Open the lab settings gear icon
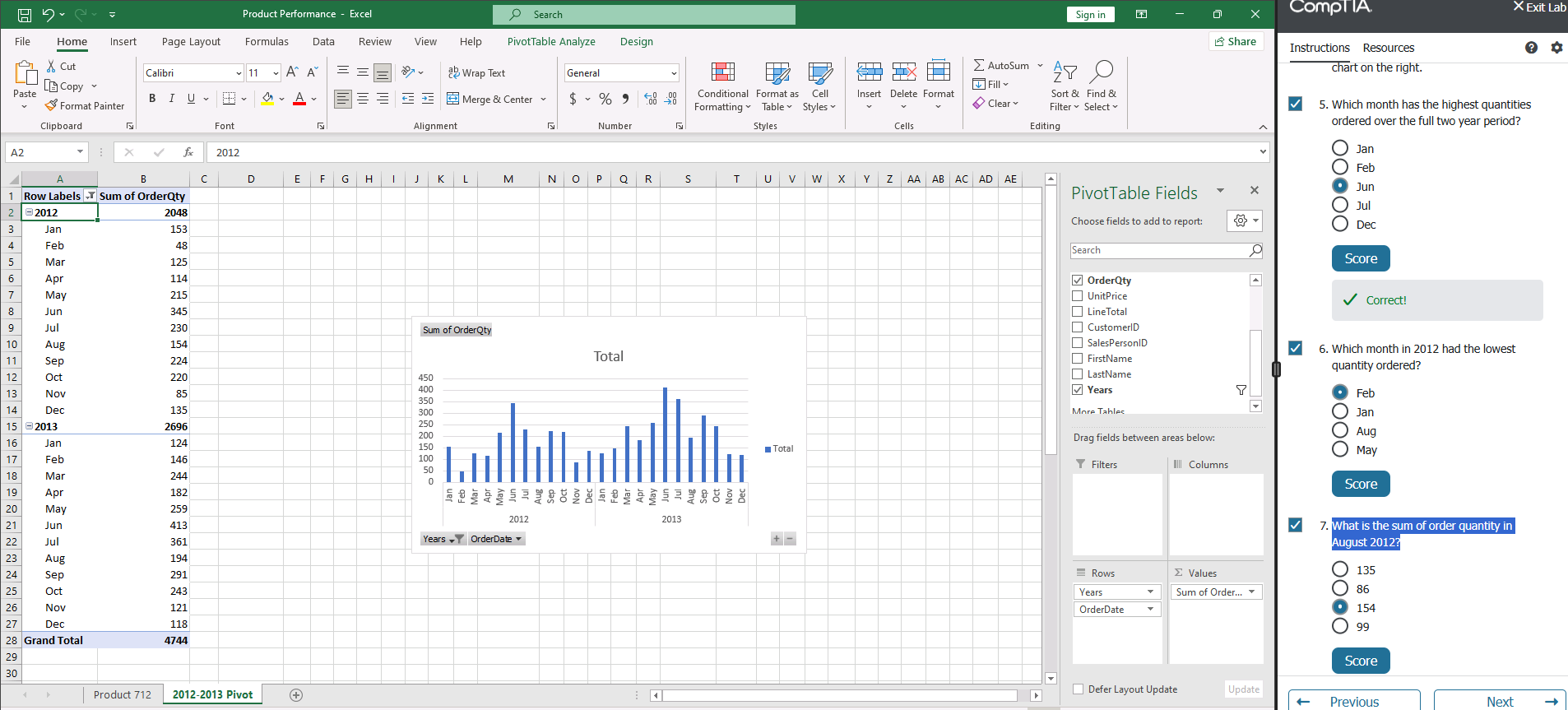 pyautogui.click(x=1556, y=48)
